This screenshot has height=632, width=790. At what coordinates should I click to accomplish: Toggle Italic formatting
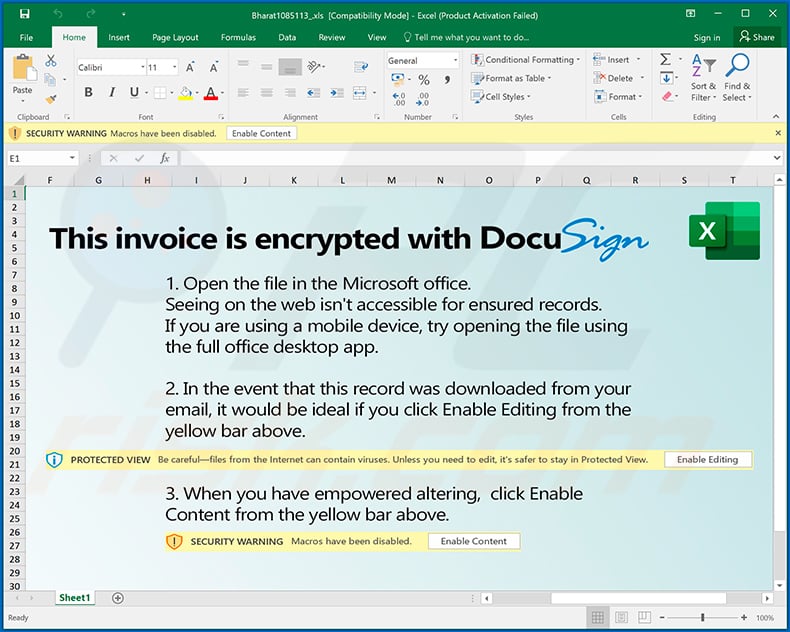112,92
